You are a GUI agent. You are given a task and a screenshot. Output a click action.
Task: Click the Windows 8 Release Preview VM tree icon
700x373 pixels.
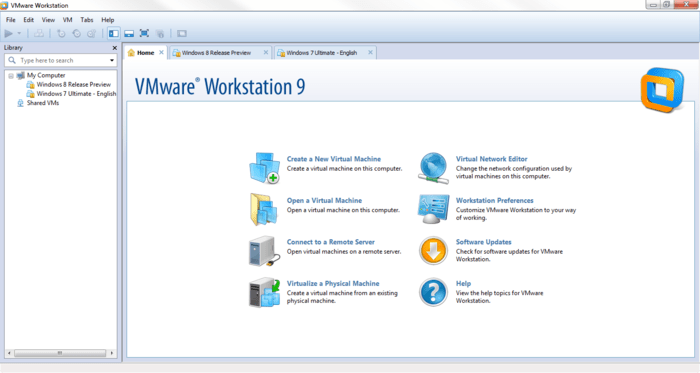coord(30,85)
